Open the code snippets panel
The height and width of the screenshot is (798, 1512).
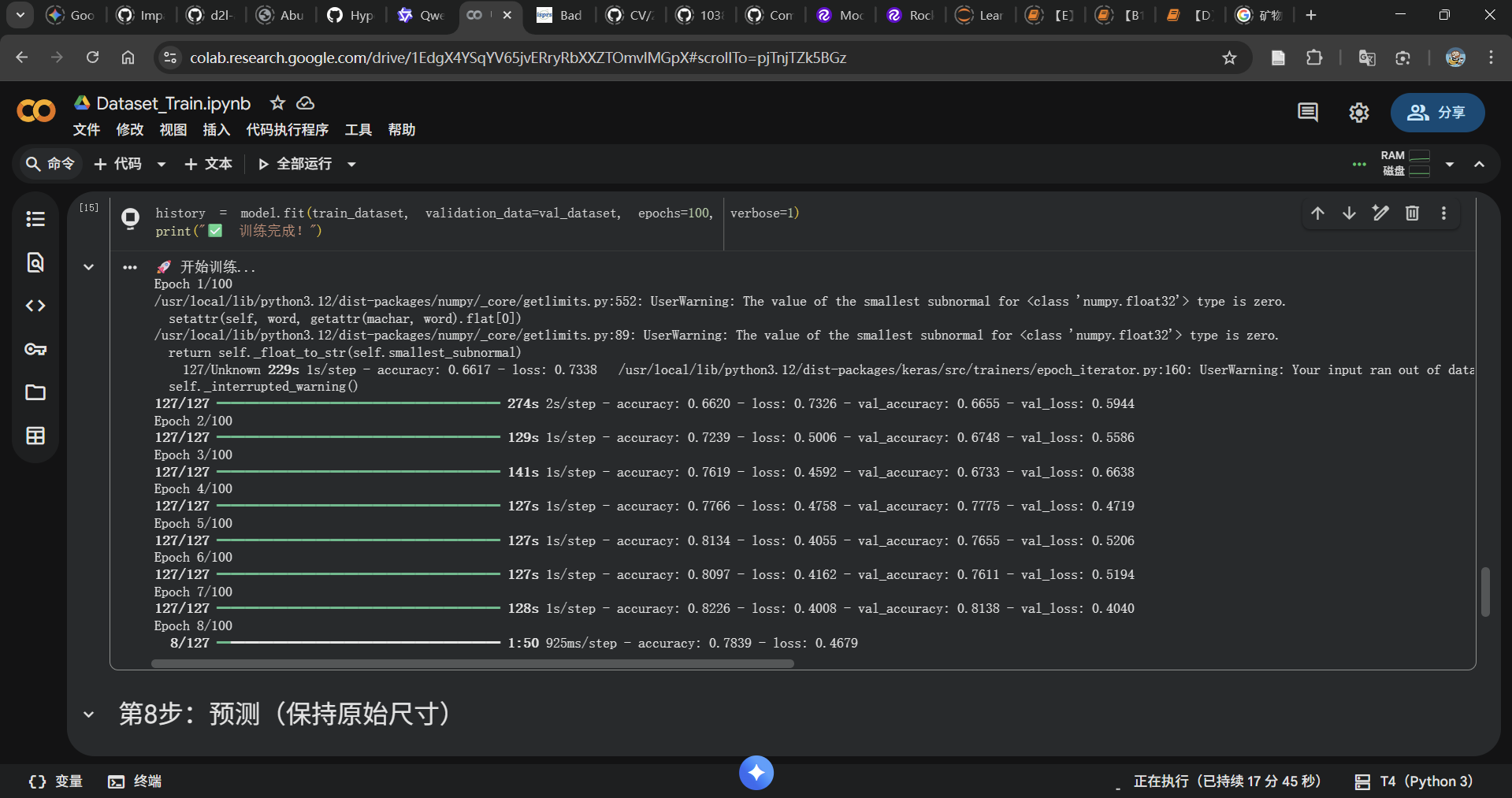[35, 306]
